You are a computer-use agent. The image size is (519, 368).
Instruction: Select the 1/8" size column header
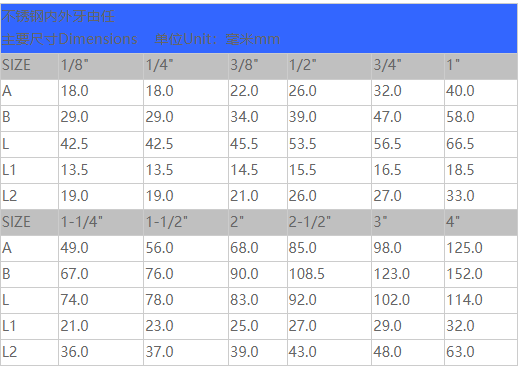coord(101,67)
